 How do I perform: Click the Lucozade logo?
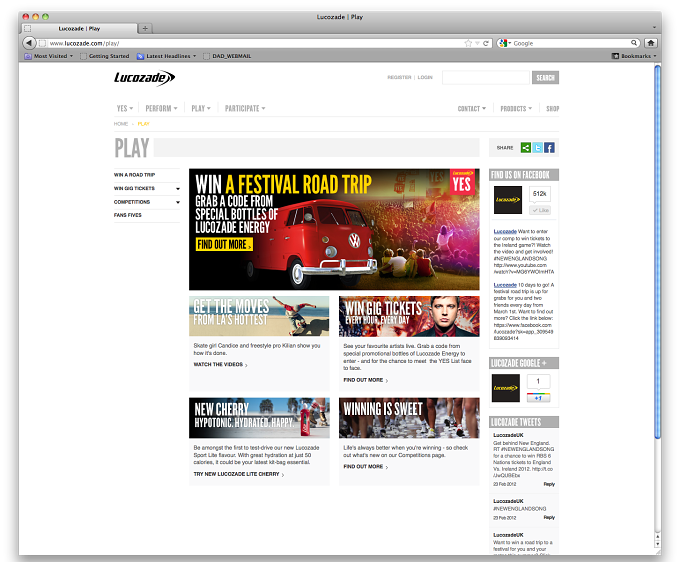[x=144, y=78]
